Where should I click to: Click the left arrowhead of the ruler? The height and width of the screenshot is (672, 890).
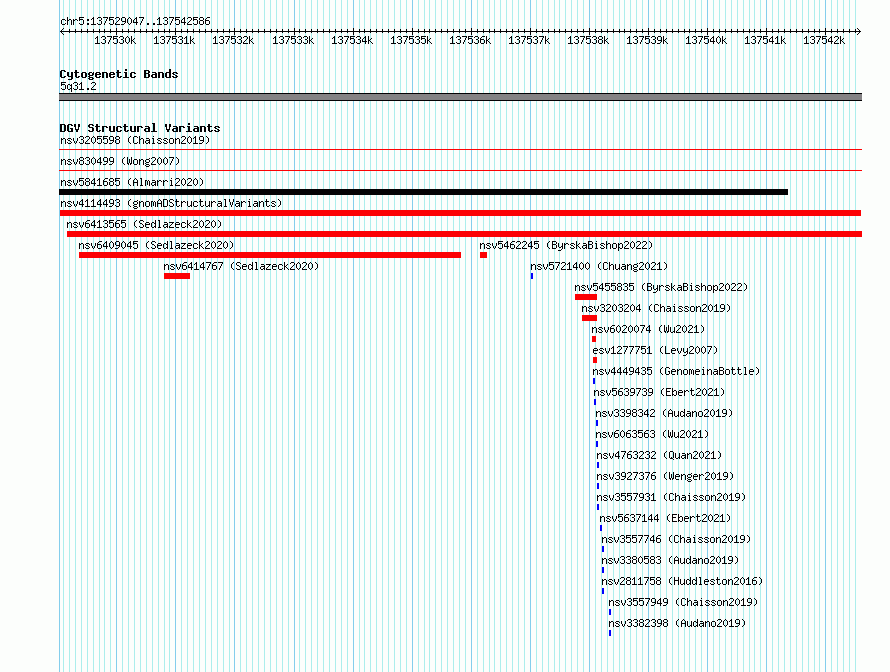point(62,31)
